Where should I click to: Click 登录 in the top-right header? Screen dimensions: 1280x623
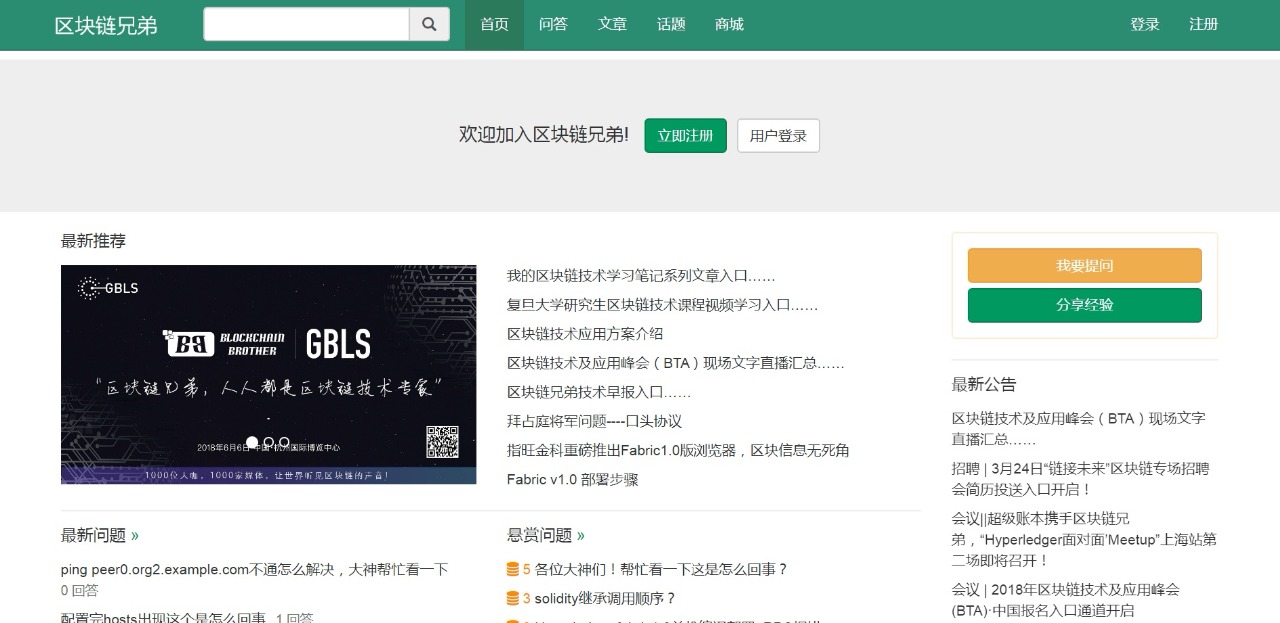[x=1144, y=25]
